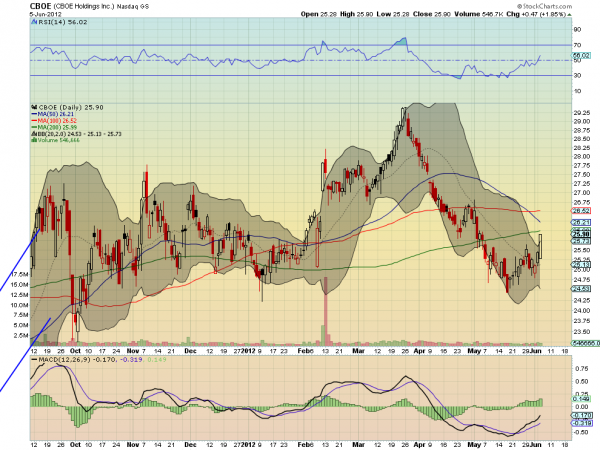Image resolution: width=600 pixels, height=450 pixels.
Task: Click the green Volume 546,666 legend entry
Action: (x=58, y=140)
